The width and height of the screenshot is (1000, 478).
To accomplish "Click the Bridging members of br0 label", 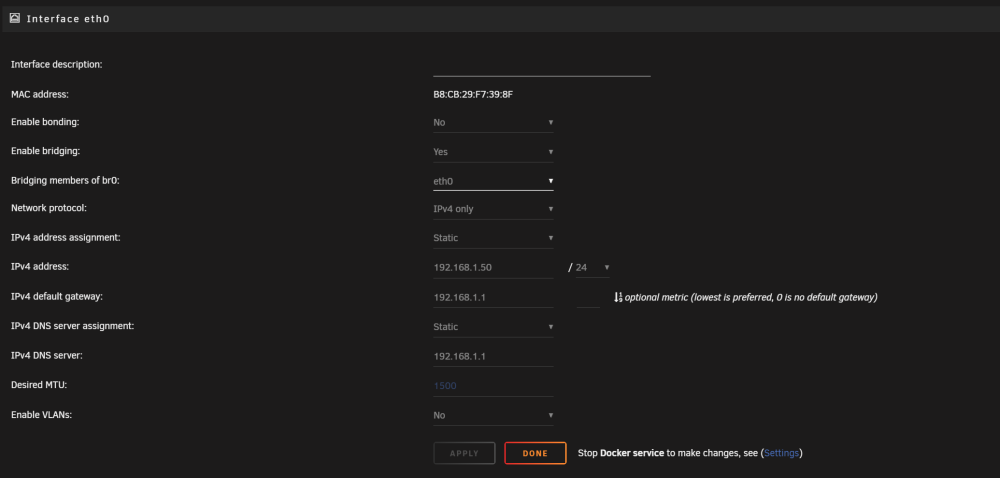I will point(66,180).
